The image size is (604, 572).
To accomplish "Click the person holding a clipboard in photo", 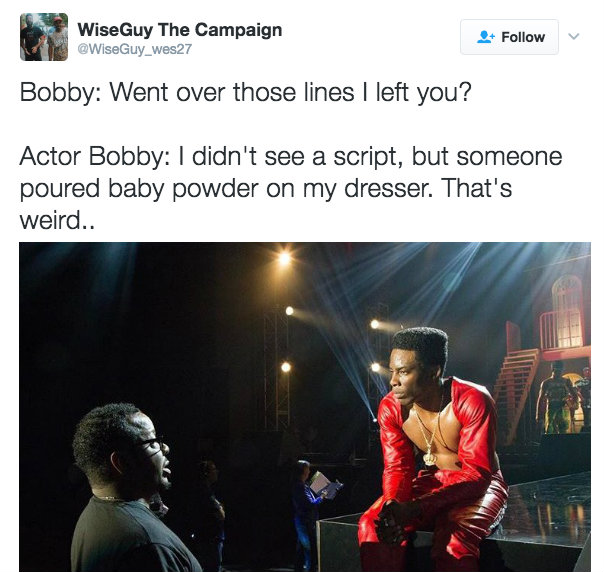I will click(x=310, y=508).
